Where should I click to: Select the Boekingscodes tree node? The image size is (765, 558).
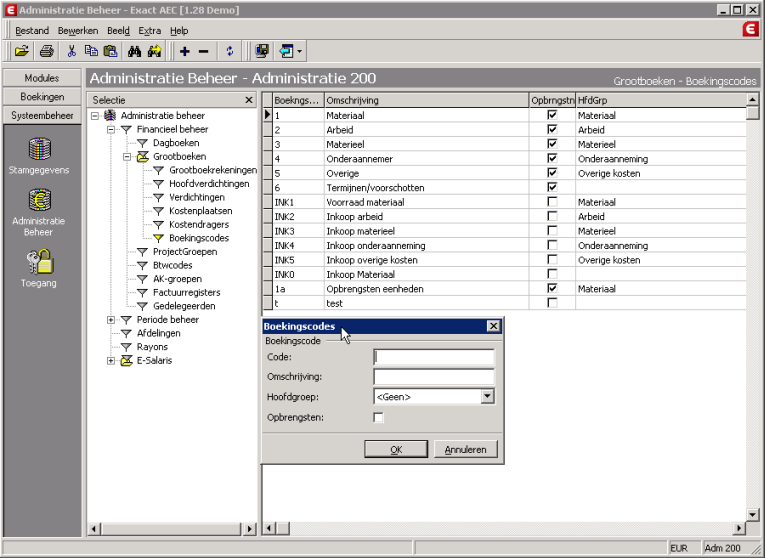[x=199, y=239]
